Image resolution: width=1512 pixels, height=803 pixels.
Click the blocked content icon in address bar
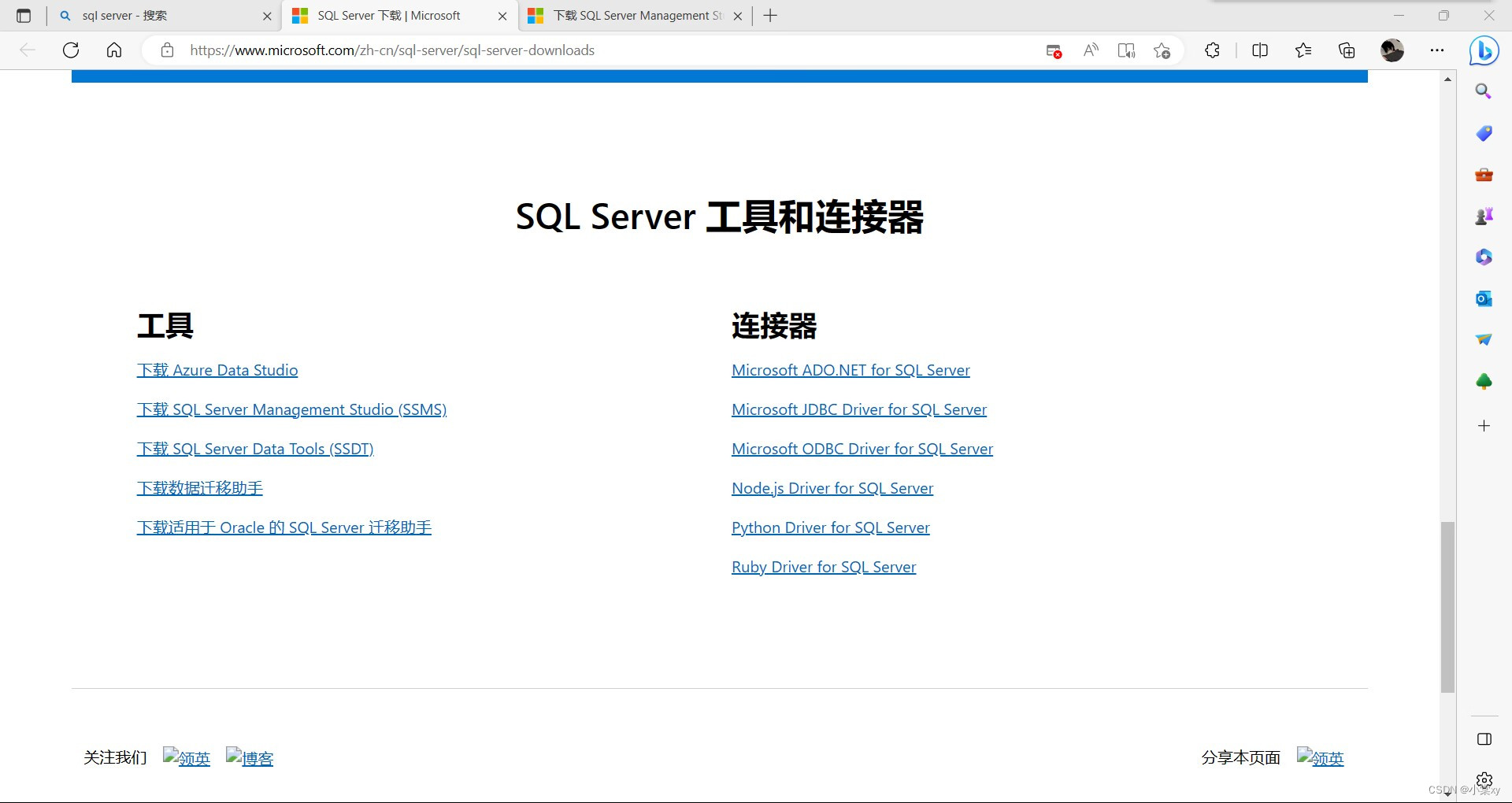(x=1054, y=51)
